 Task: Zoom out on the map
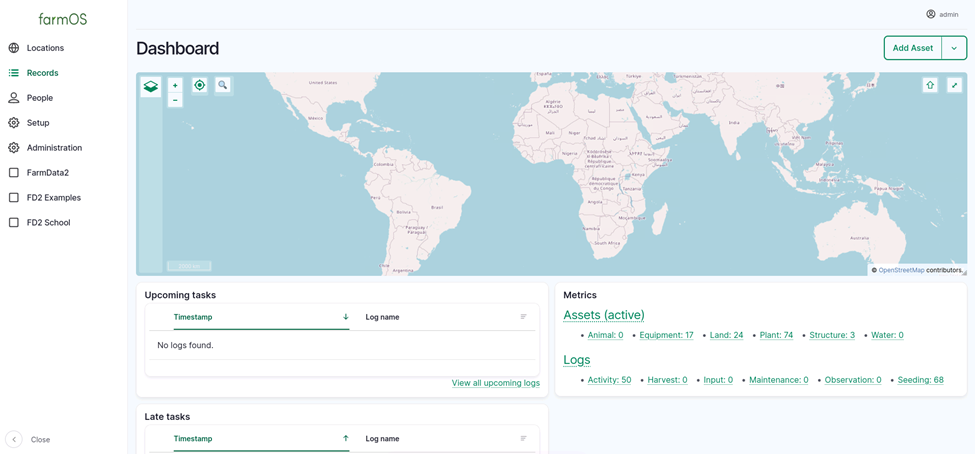(175, 100)
